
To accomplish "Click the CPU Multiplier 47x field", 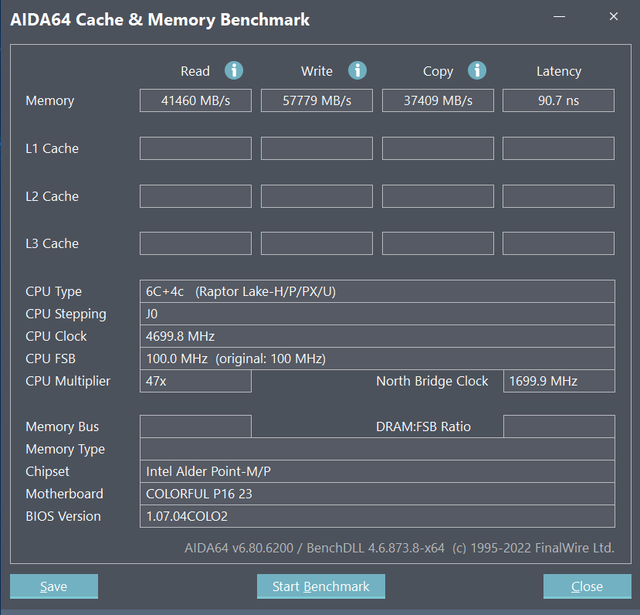I will (x=195, y=381).
